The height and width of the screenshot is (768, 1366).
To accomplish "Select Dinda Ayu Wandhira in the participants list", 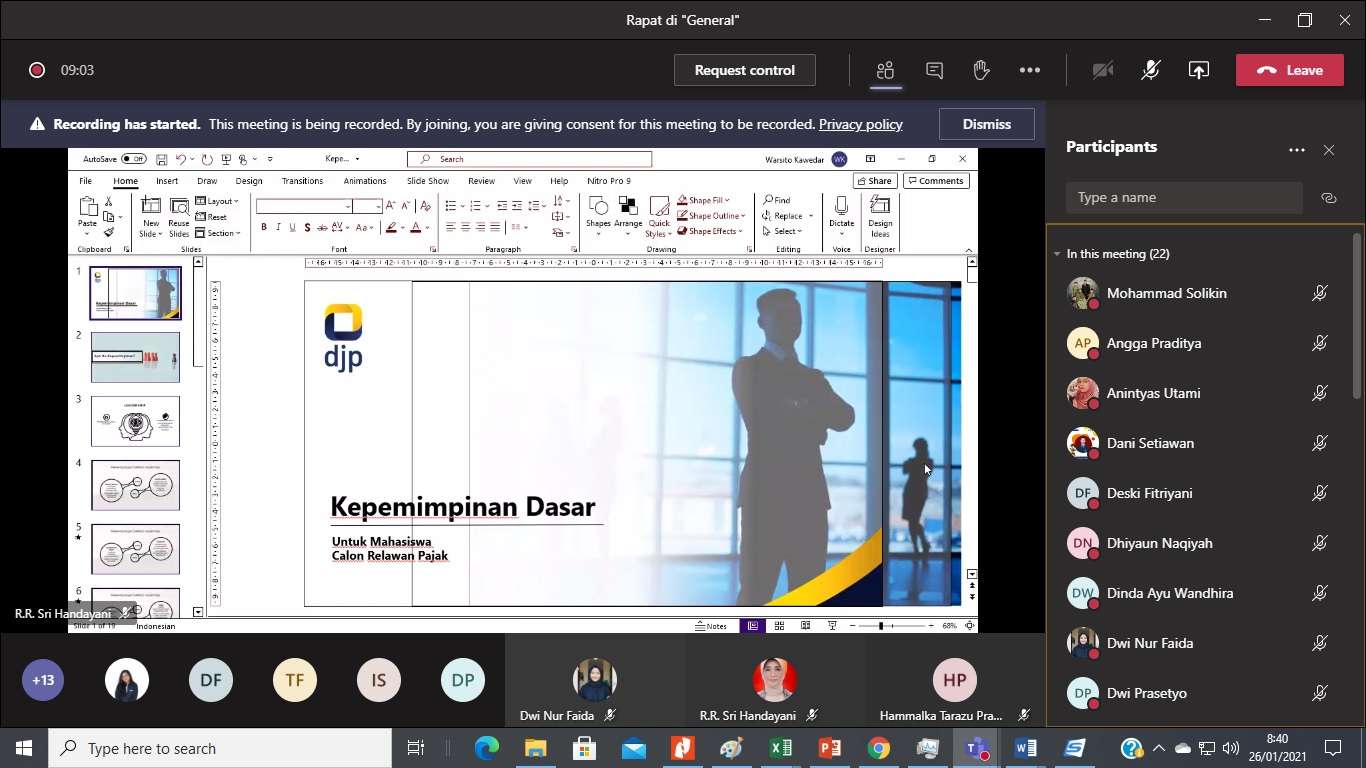I will 1169,593.
